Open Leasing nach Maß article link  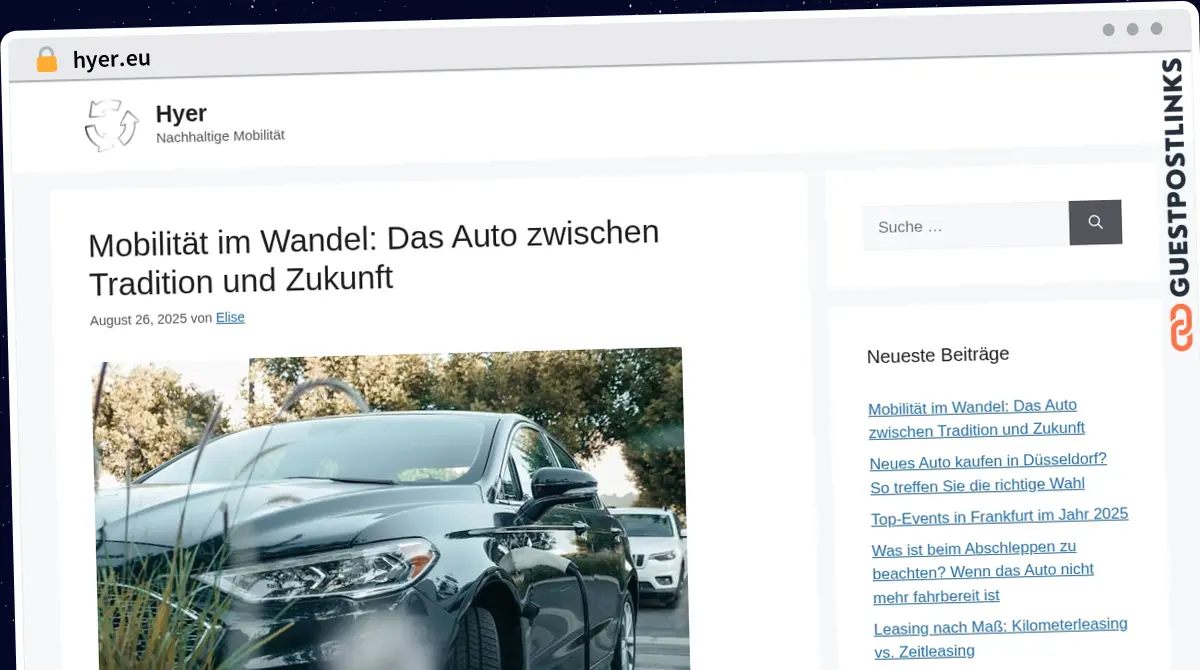[999, 637]
